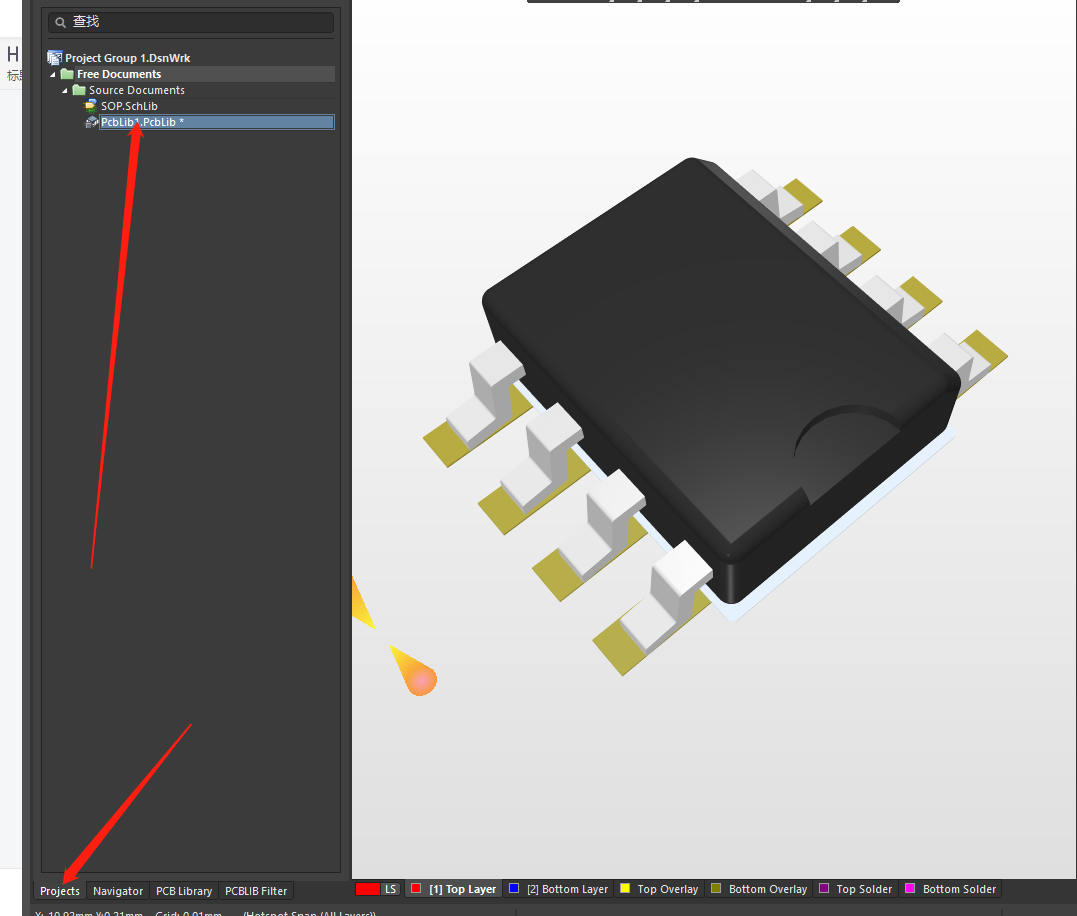Select the Bottom Solder layer tab

pyautogui.click(x=951, y=889)
